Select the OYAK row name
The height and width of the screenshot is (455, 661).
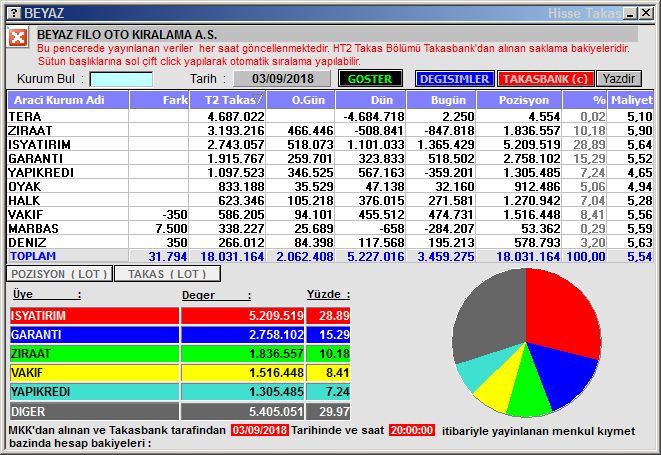[x=24, y=186]
